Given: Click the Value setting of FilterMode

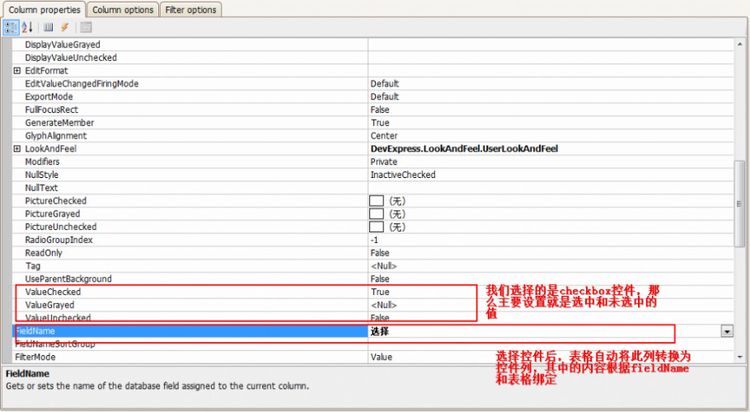Looking at the screenshot, I should [381, 357].
